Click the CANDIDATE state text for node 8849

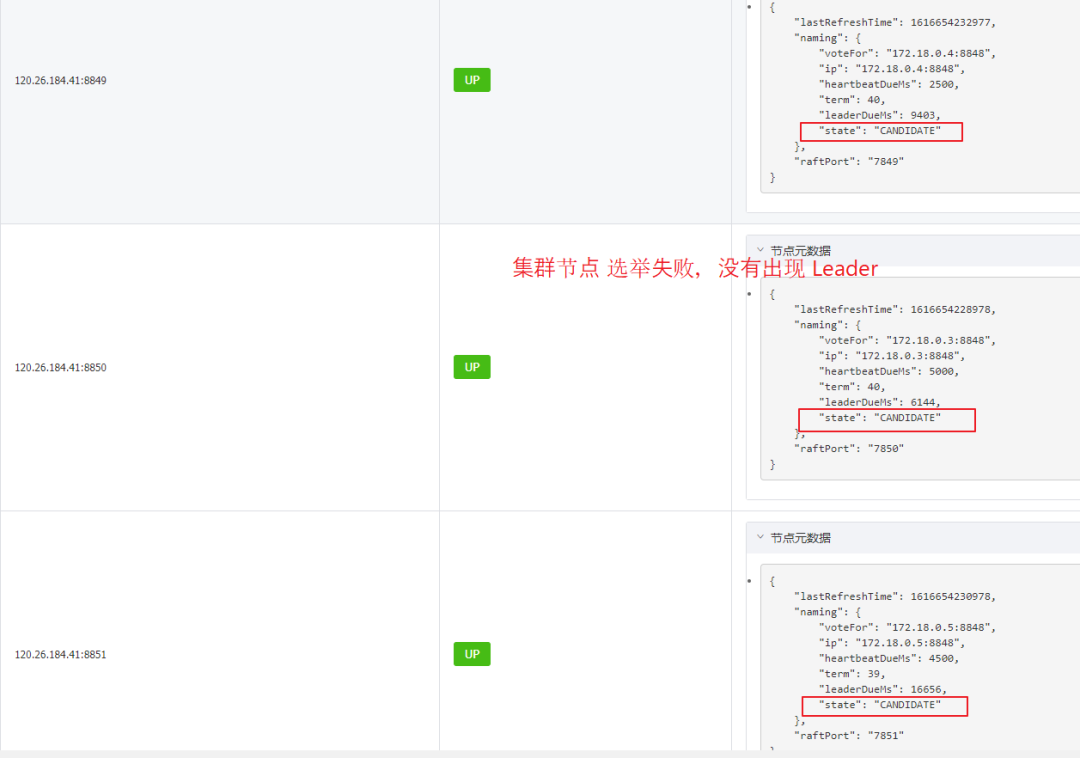pyautogui.click(x=907, y=131)
